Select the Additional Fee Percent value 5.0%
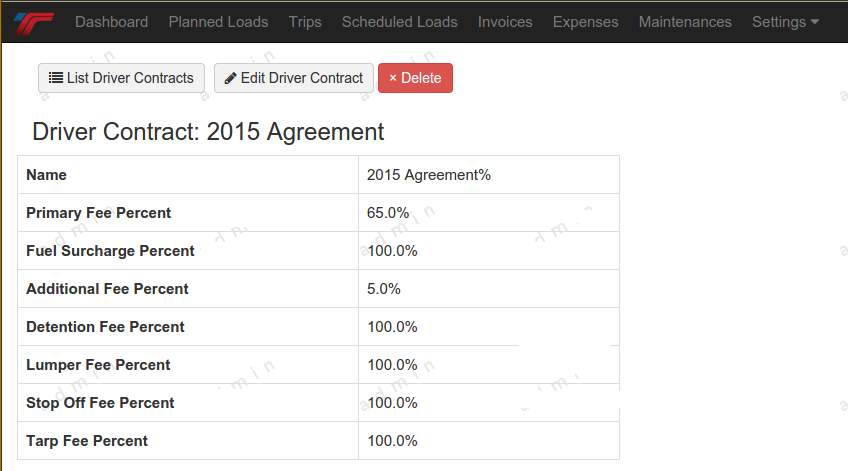Viewport: 848px width, 471px height. pyautogui.click(x=384, y=289)
